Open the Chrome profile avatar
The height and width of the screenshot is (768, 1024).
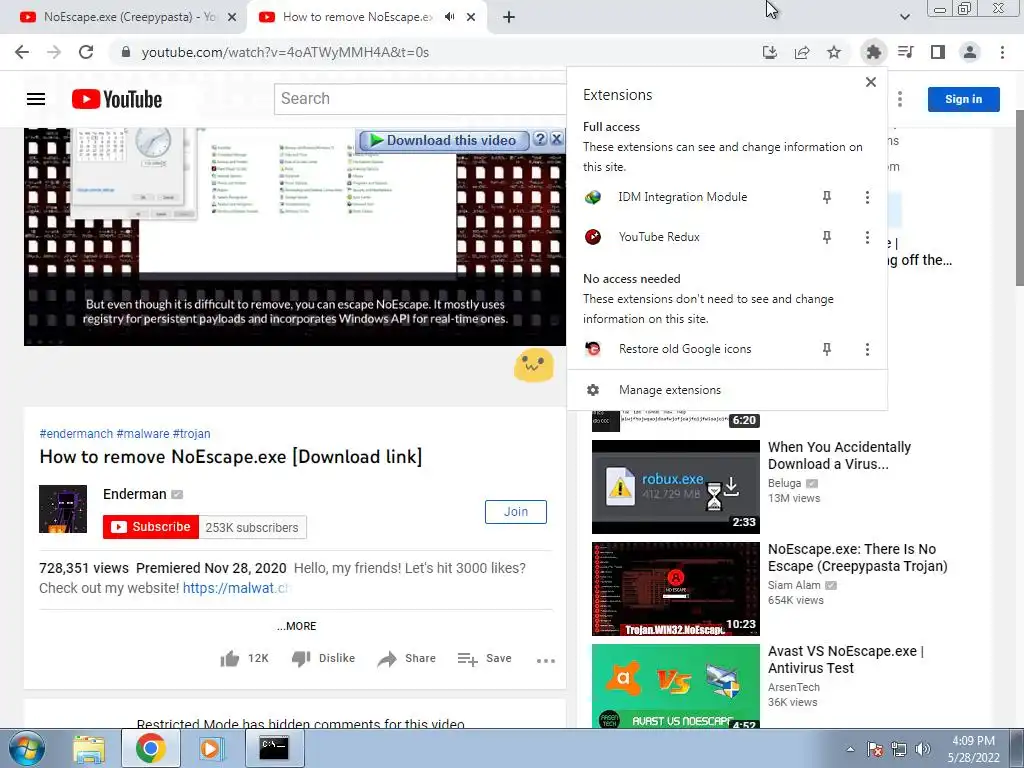pyautogui.click(x=970, y=52)
